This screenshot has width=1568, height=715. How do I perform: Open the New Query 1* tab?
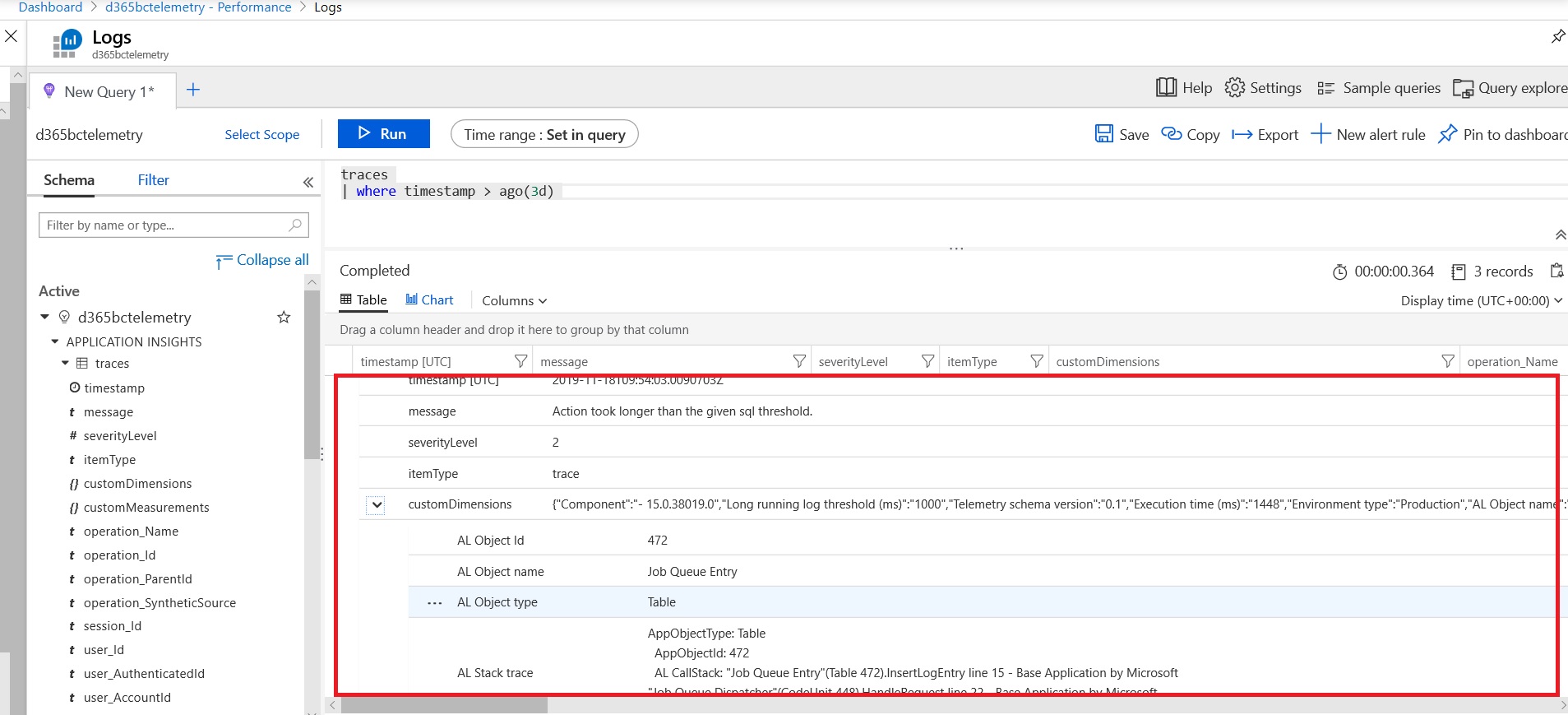pyautogui.click(x=102, y=91)
